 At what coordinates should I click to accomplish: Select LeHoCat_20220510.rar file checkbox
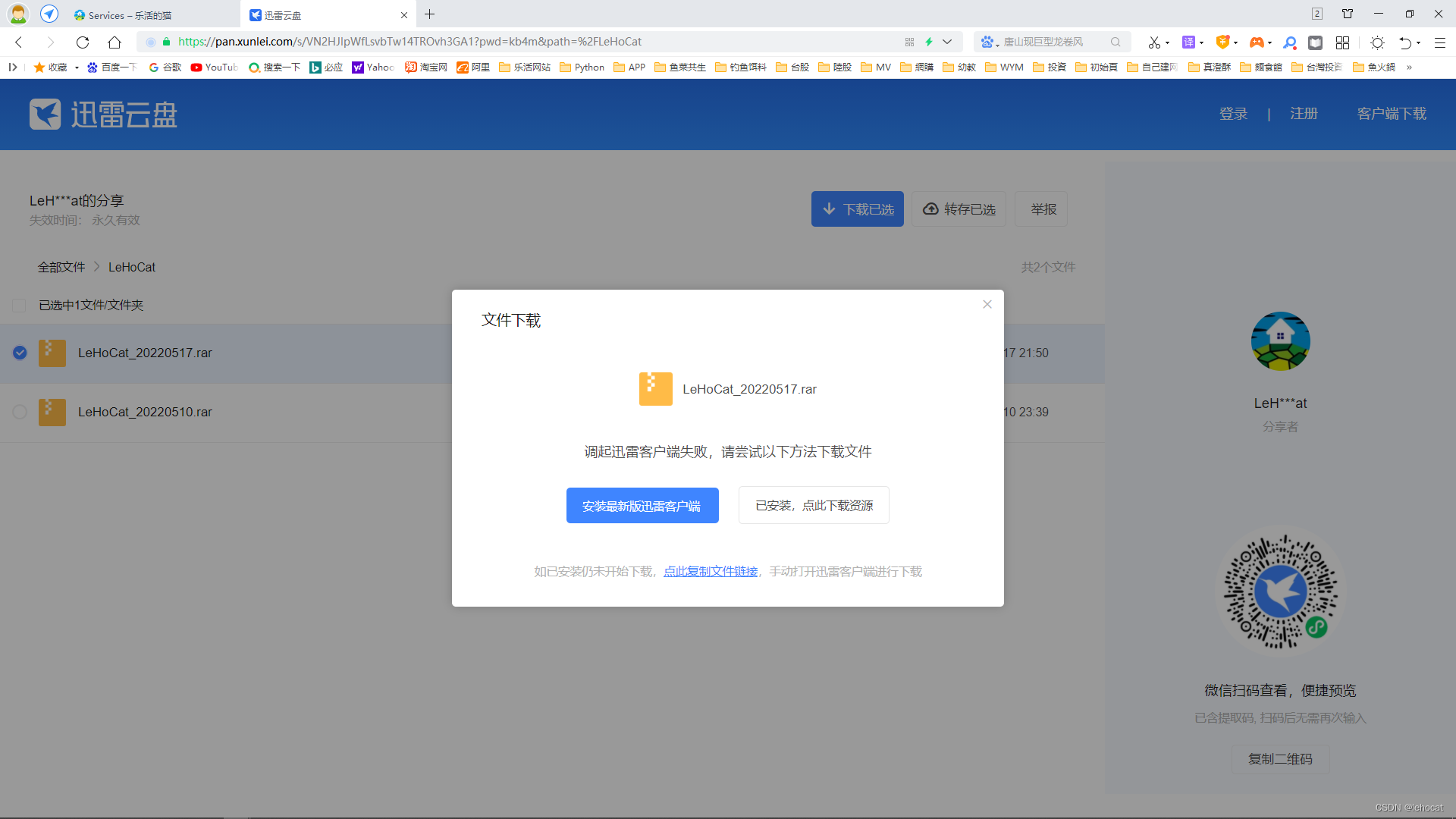coord(20,412)
